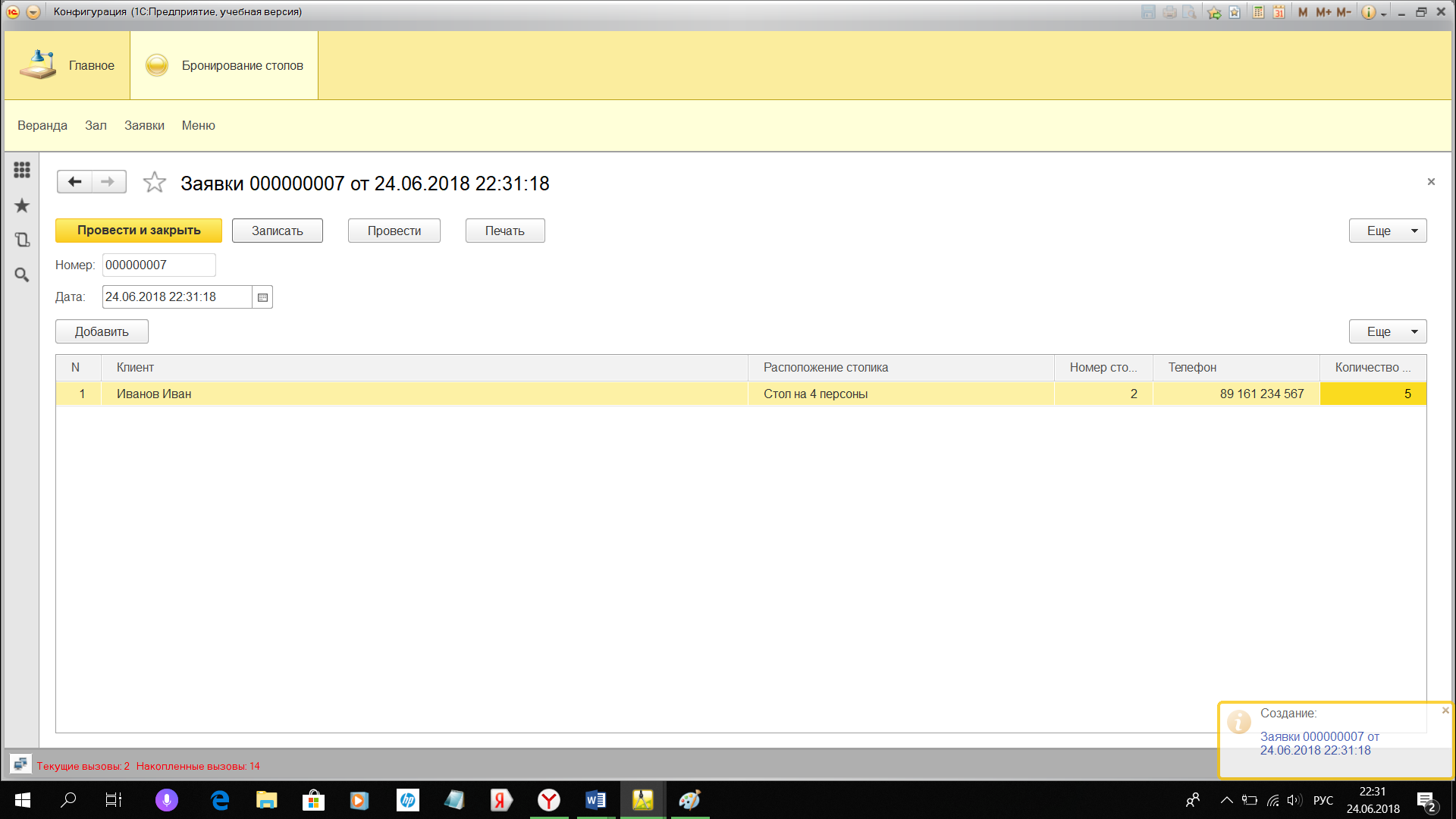1456x819 pixels.
Task: Open the calendar icon in title bar
Action: coord(1279,12)
